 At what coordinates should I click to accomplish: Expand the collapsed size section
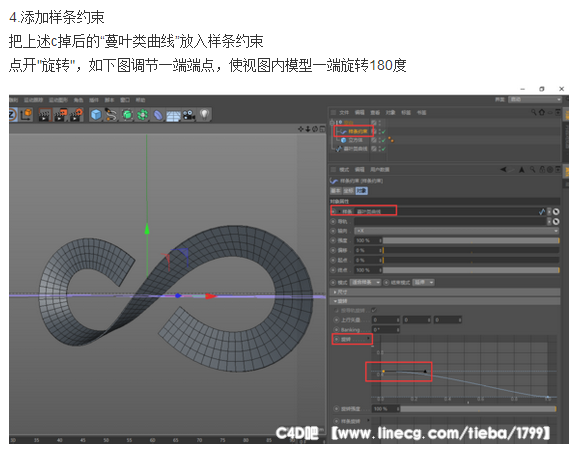pos(445,292)
